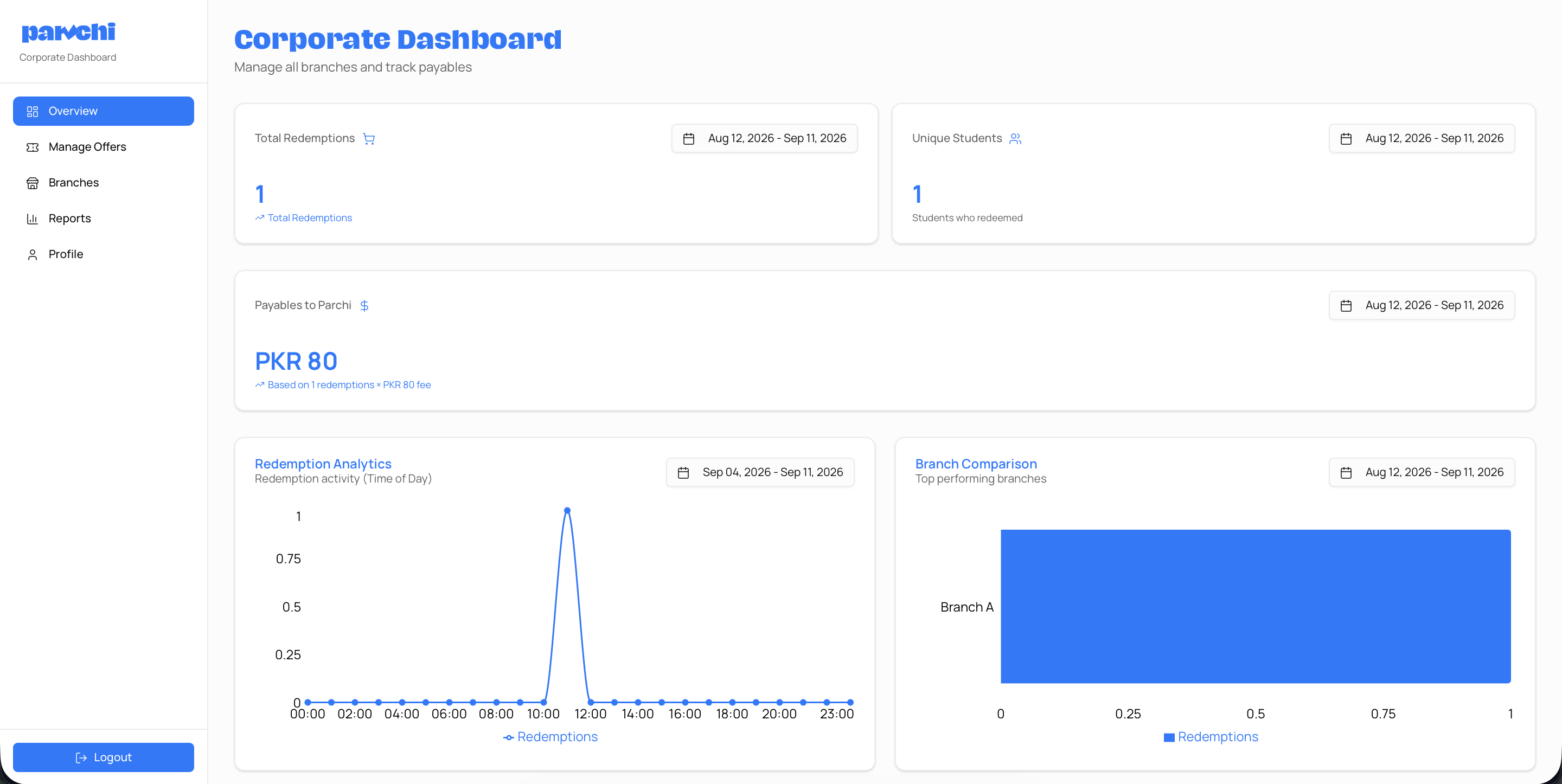This screenshot has height=784, width=1562.
Task: Click the dollar icon beside Payables to Parchi
Action: [x=364, y=306]
